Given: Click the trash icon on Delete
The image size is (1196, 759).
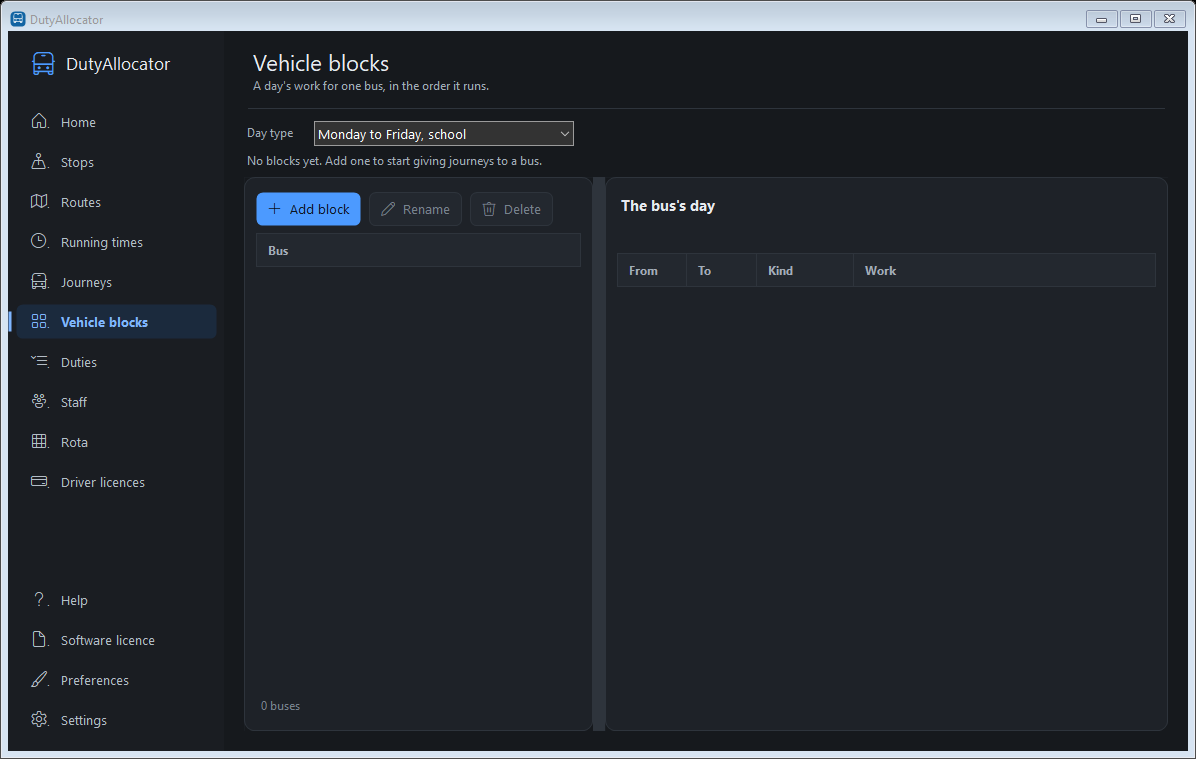Looking at the screenshot, I should (489, 208).
